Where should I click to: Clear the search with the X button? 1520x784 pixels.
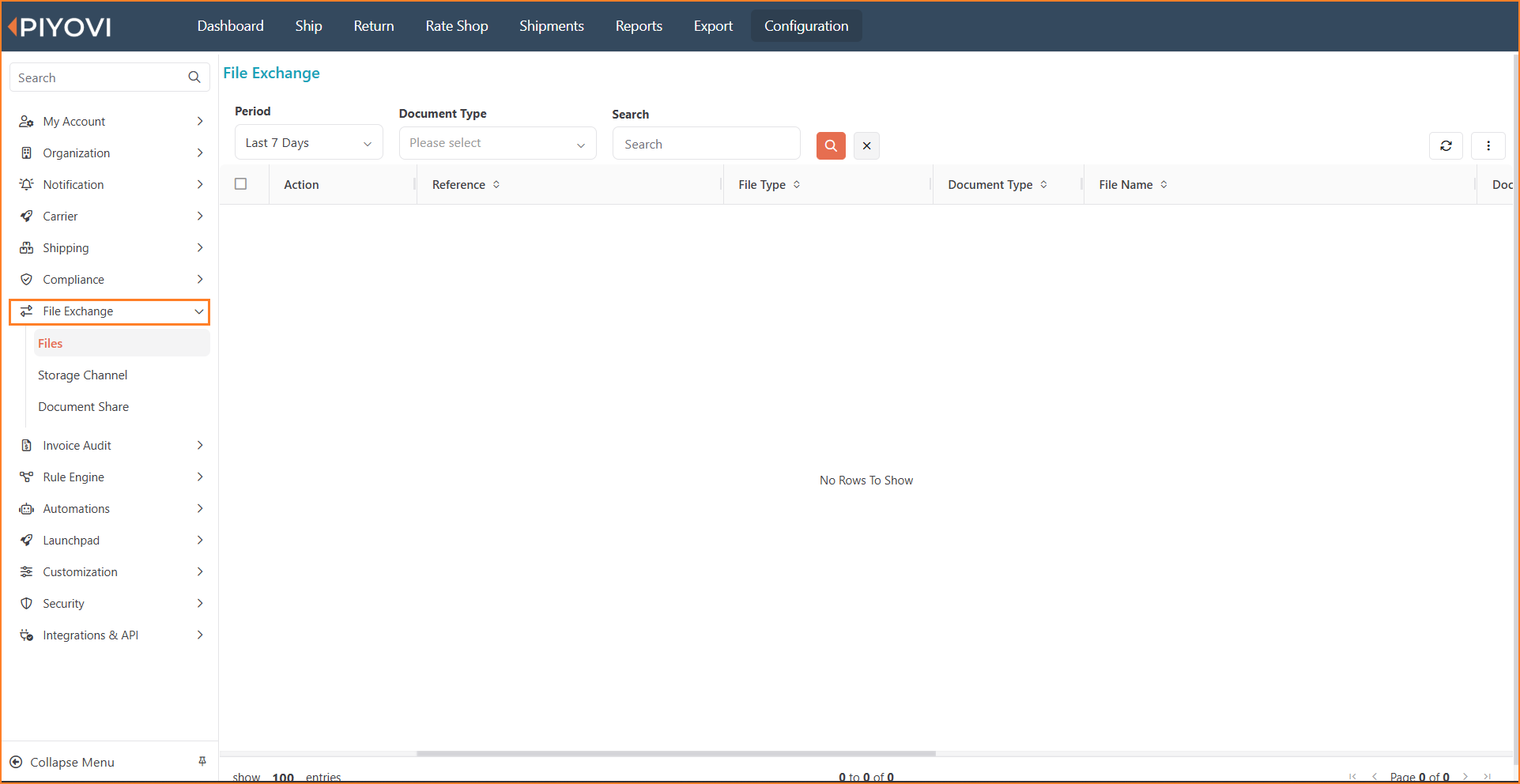pyautogui.click(x=866, y=145)
